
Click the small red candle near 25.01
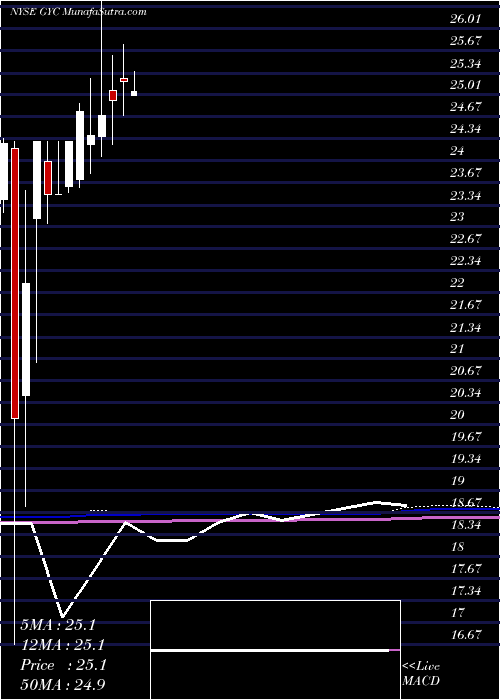click(x=113, y=95)
